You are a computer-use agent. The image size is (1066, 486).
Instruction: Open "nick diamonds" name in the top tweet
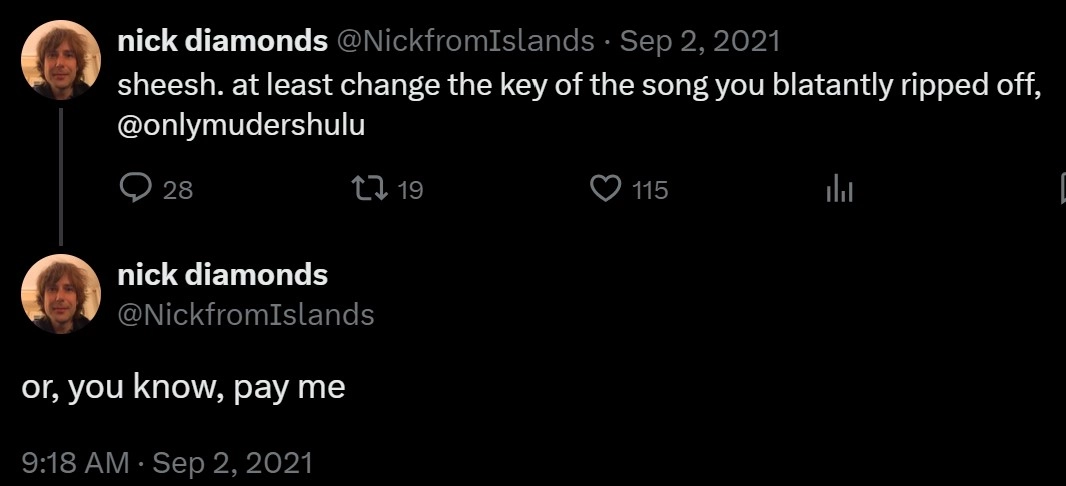pyautogui.click(x=222, y=41)
